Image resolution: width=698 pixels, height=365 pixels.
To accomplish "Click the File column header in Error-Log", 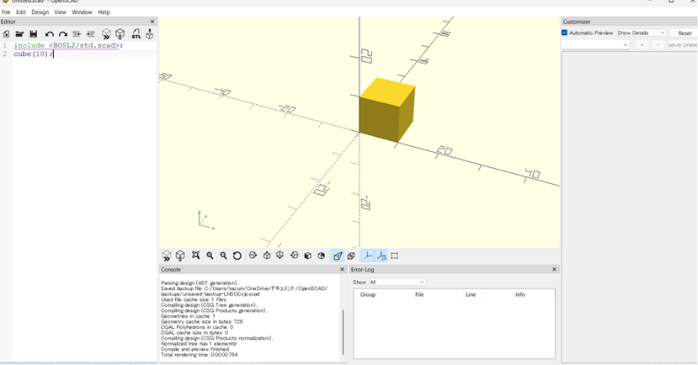I will pyautogui.click(x=419, y=295).
